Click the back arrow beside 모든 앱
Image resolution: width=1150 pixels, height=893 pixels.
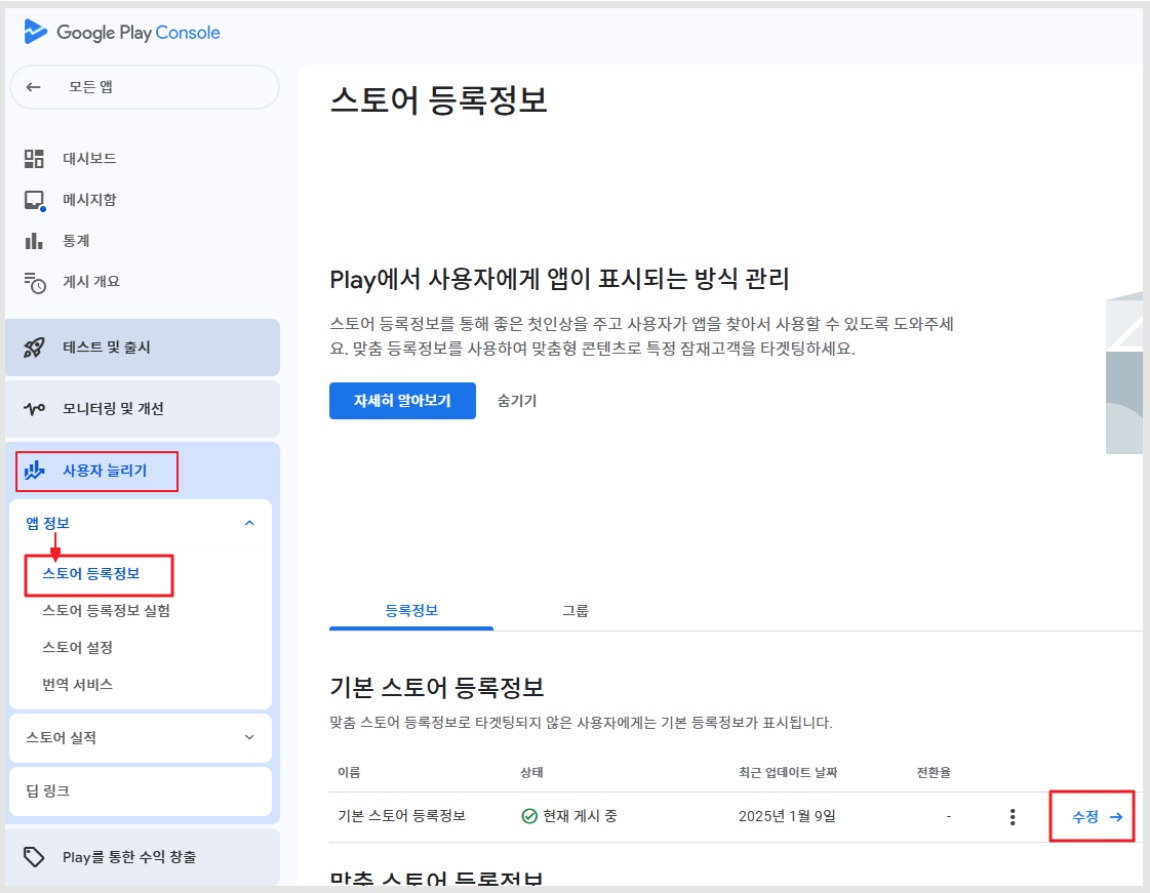point(33,87)
